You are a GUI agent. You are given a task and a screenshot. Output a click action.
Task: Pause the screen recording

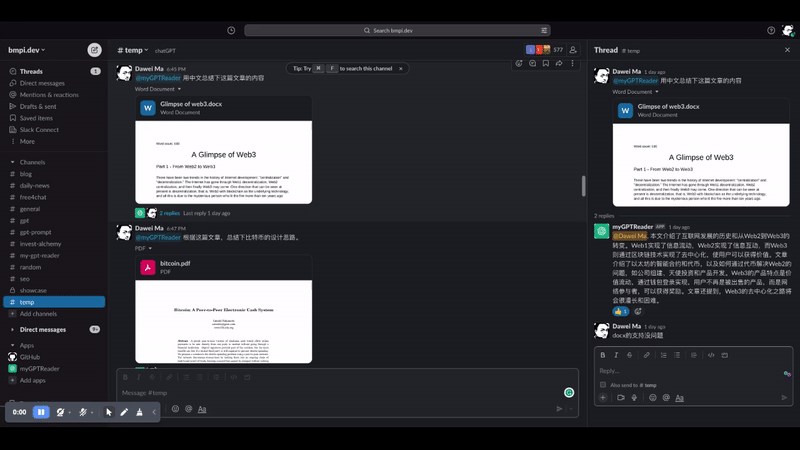point(41,412)
